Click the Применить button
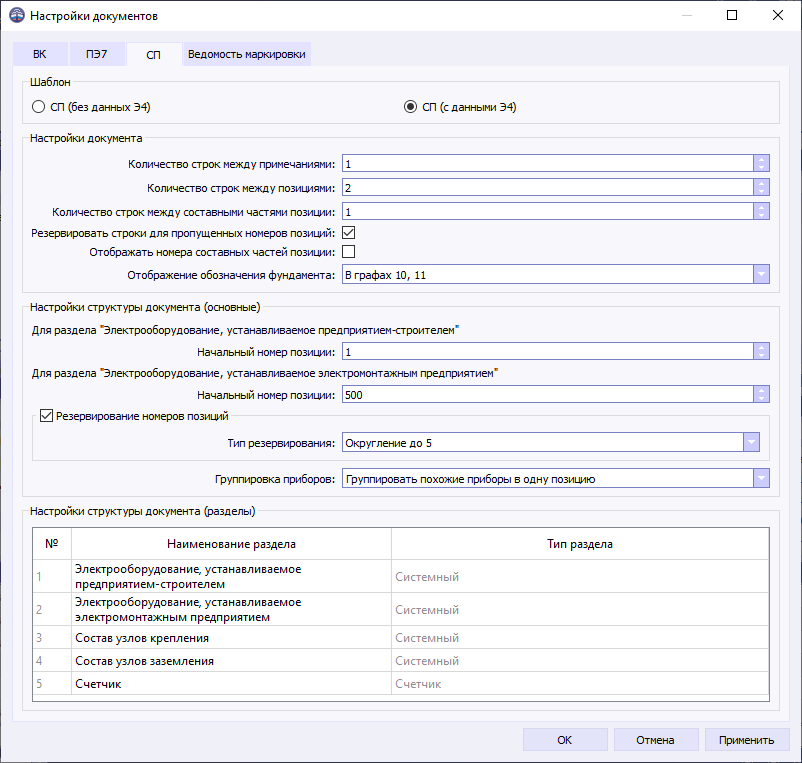Screen dimensions: 802x763 (747, 739)
